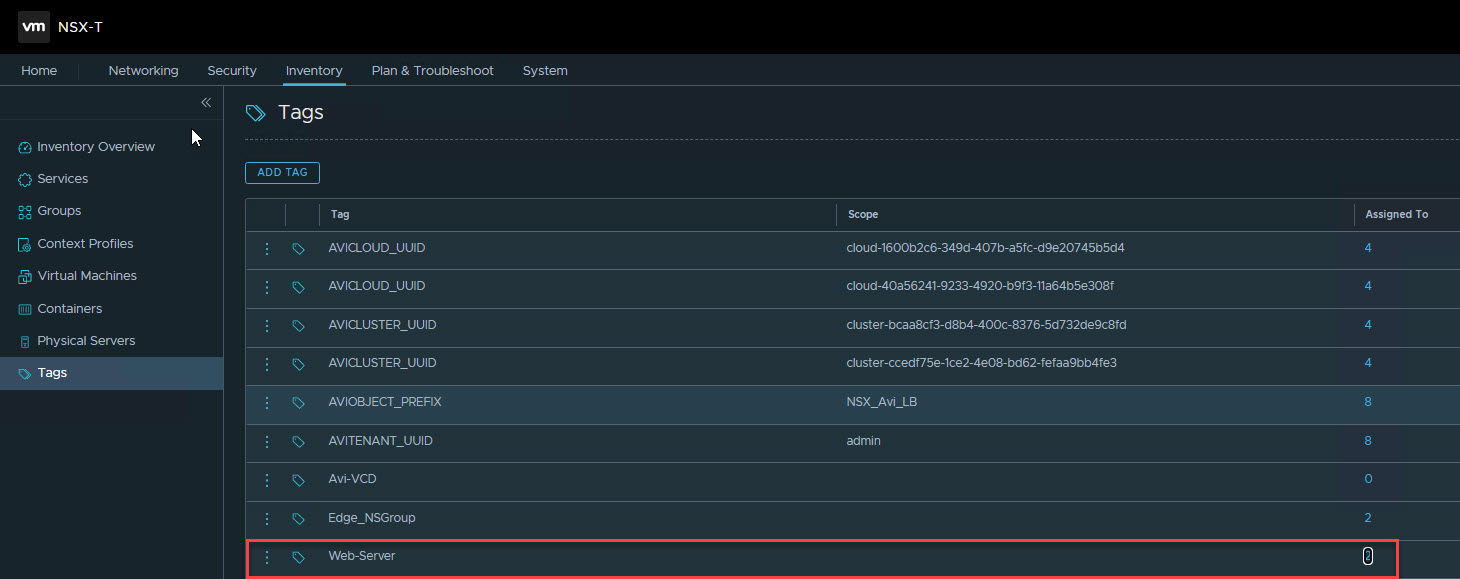Open actions menu for Edge_NSGroup tag
The image size is (1460, 579).
point(266,519)
